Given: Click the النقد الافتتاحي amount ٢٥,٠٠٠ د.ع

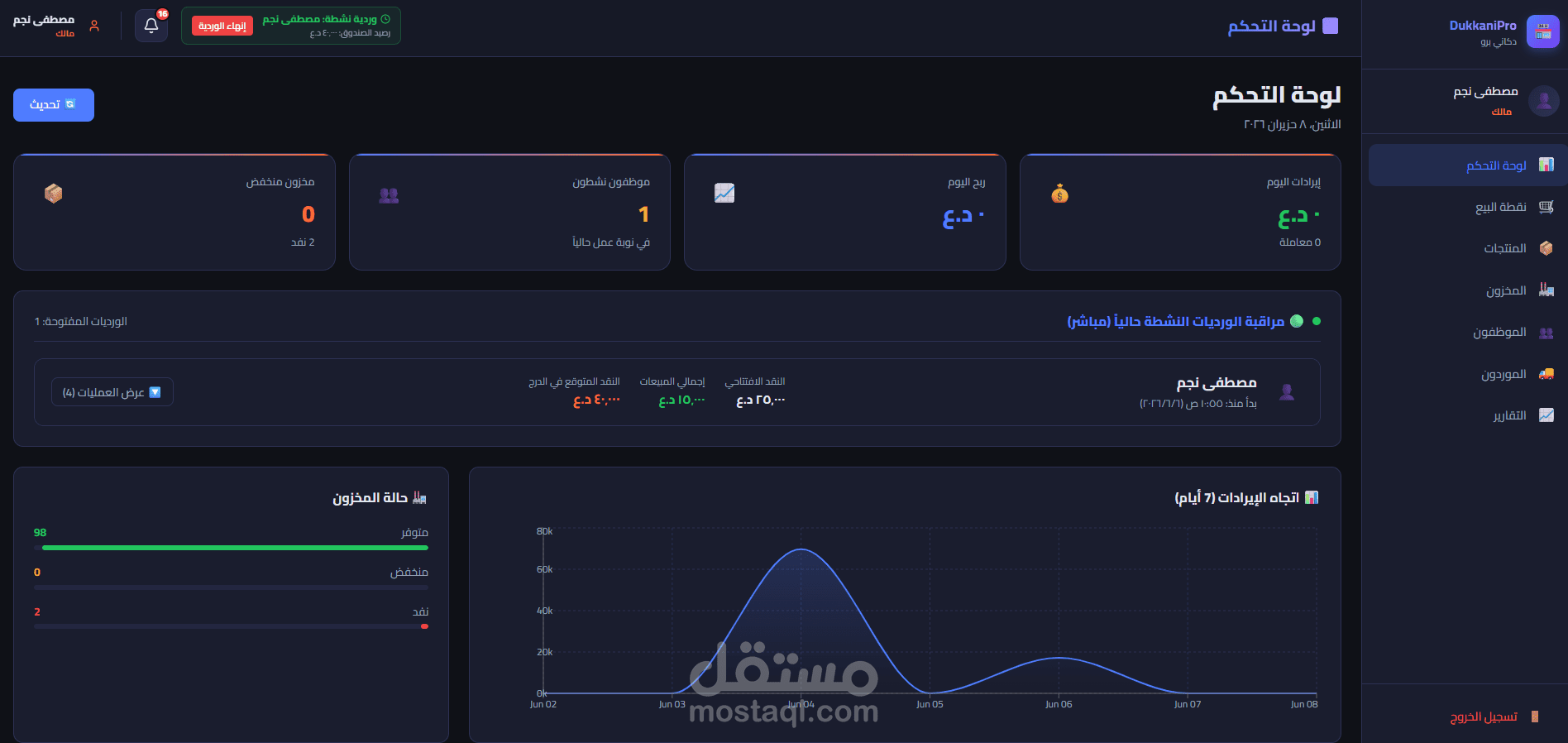Looking at the screenshot, I should 761,400.
